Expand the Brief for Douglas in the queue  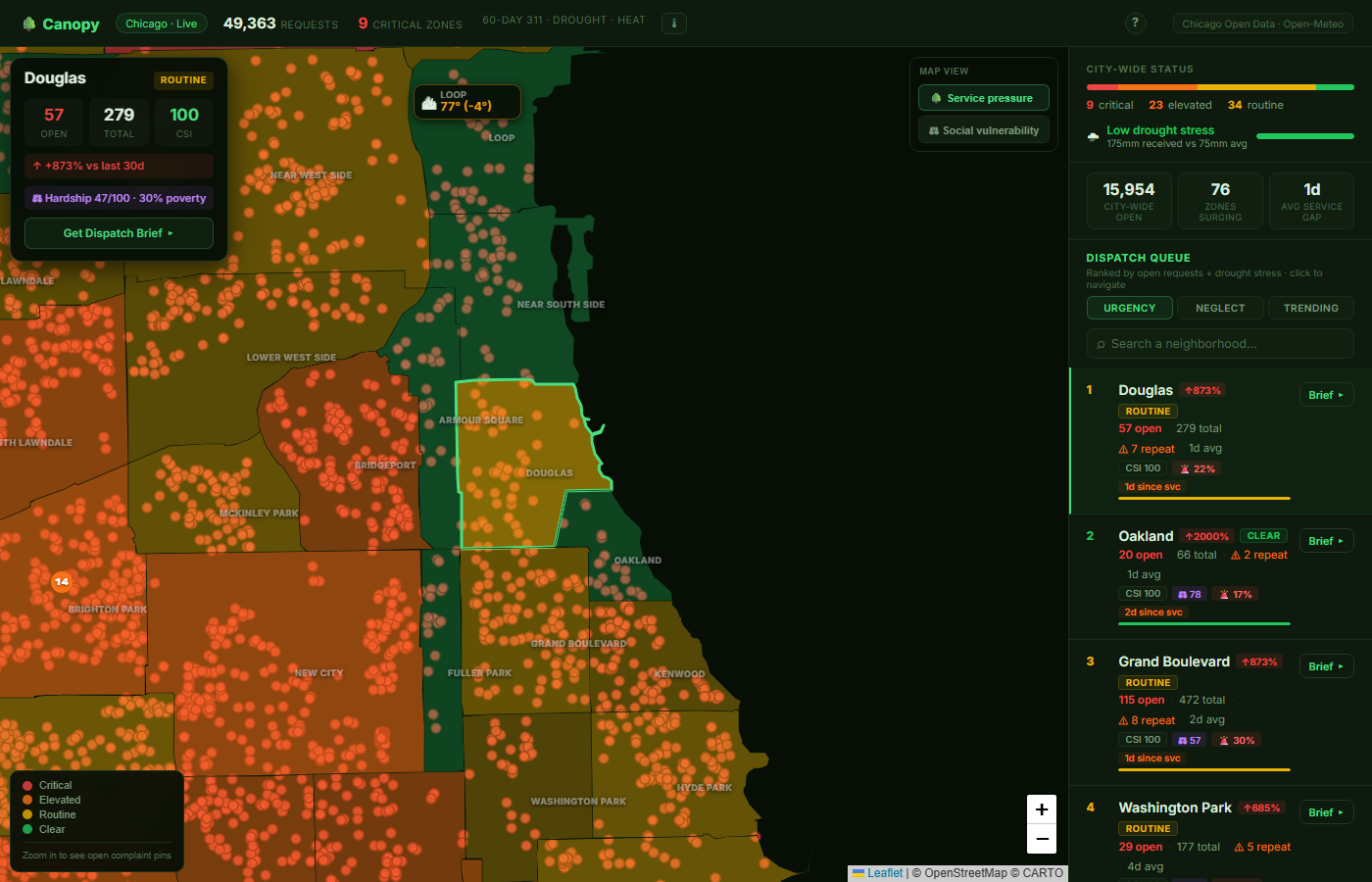pyautogui.click(x=1326, y=395)
